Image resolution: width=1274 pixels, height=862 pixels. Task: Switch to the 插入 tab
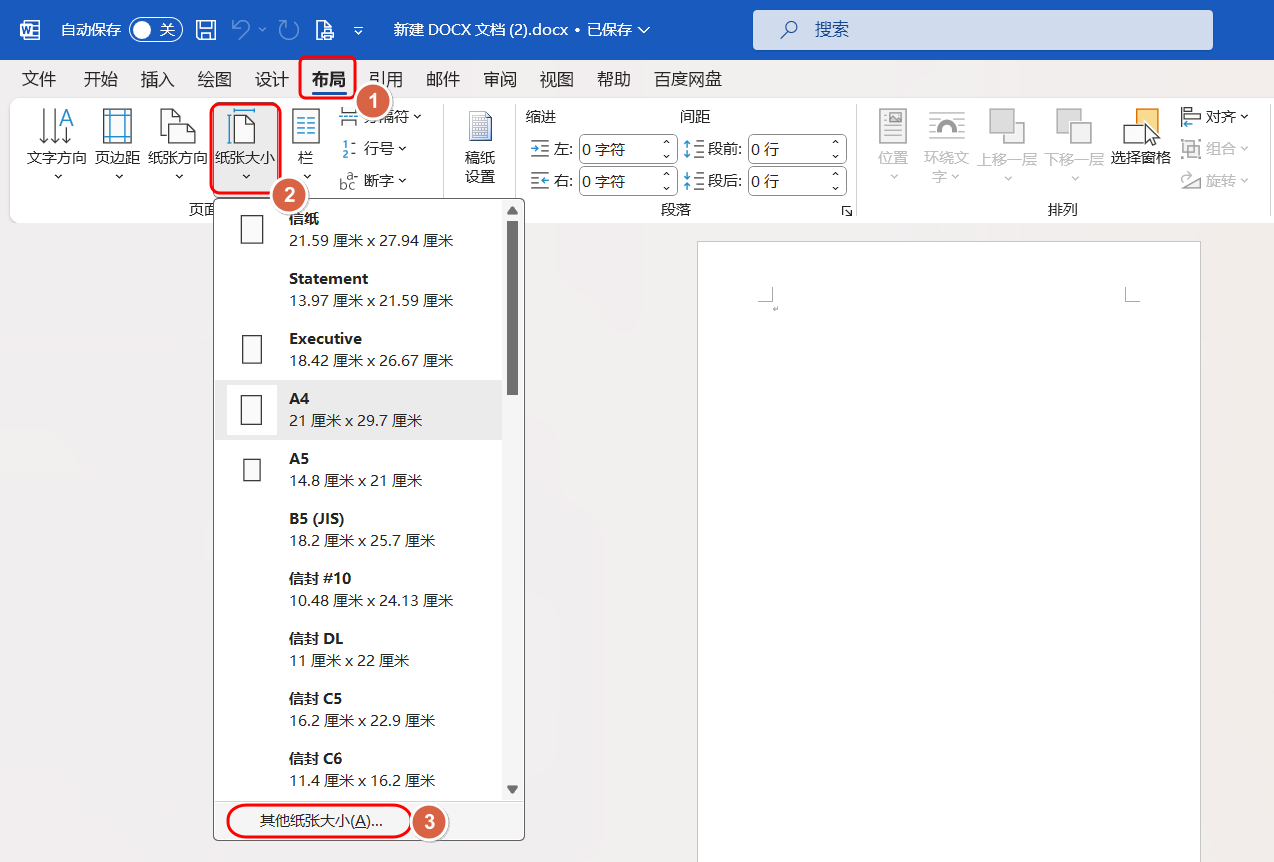[158, 79]
